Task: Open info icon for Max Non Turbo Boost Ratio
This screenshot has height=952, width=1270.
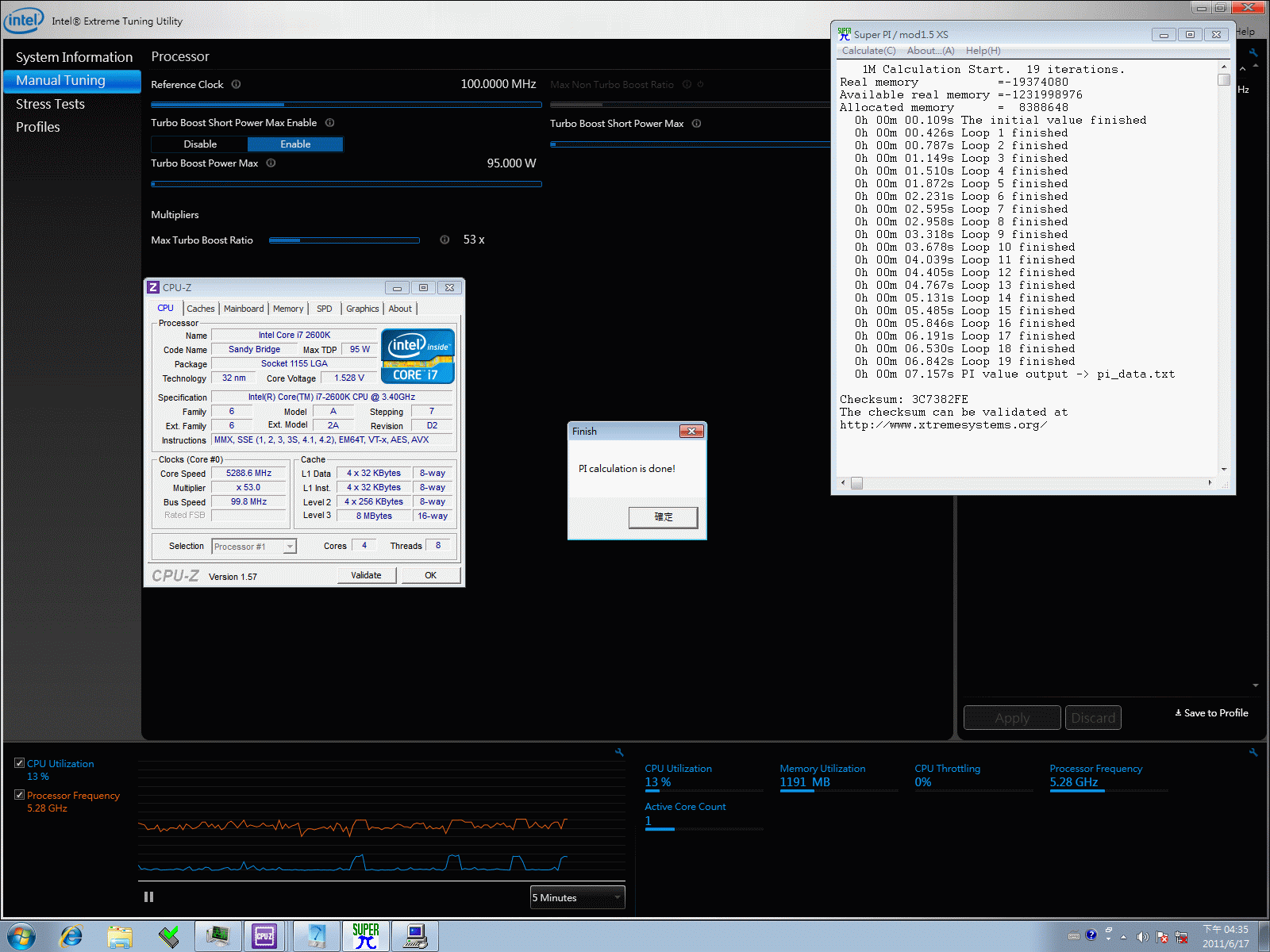Action: [x=687, y=84]
